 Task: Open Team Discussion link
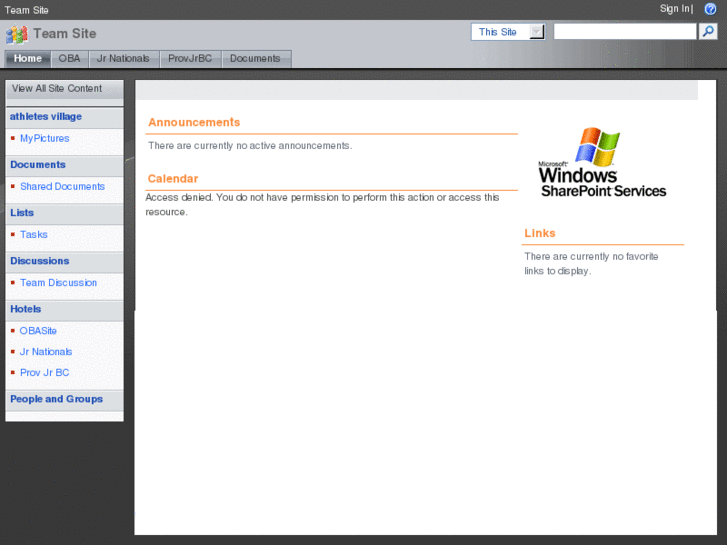click(x=58, y=283)
